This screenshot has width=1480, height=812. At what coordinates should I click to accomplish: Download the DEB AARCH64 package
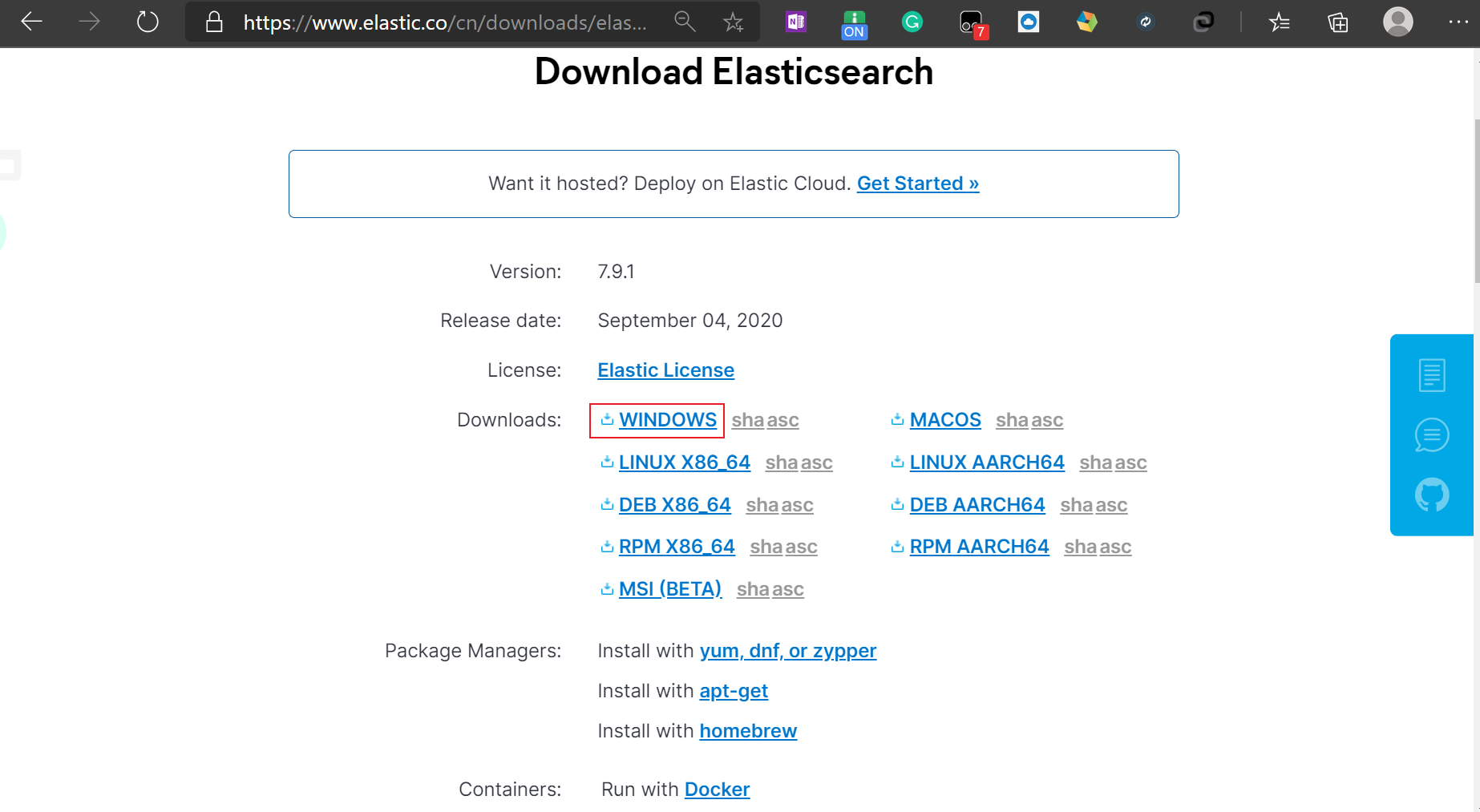point(977,505)
